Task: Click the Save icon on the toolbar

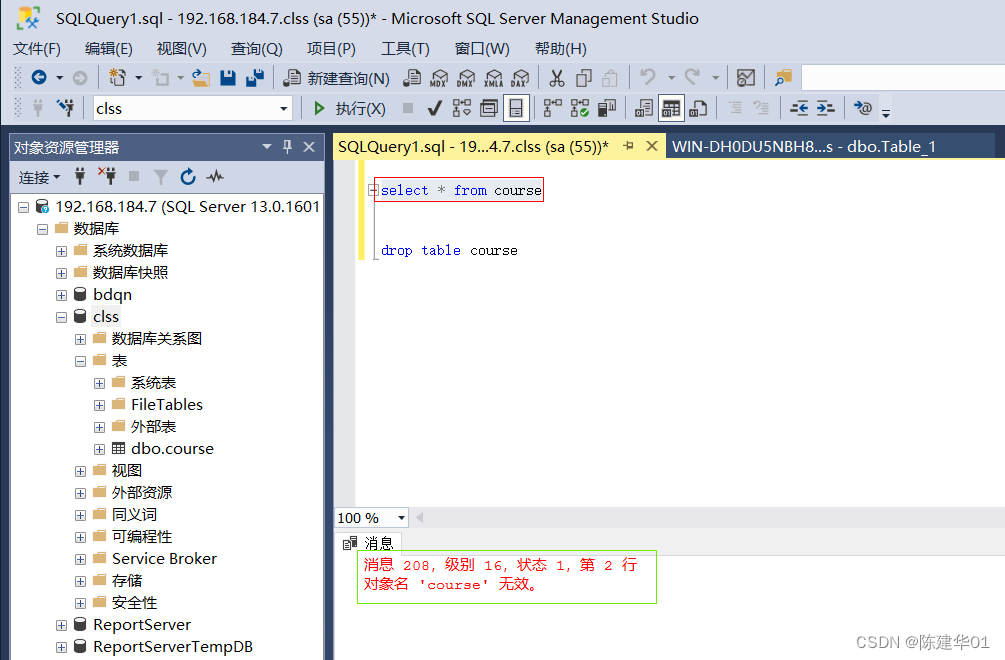Action: (230, 77)
